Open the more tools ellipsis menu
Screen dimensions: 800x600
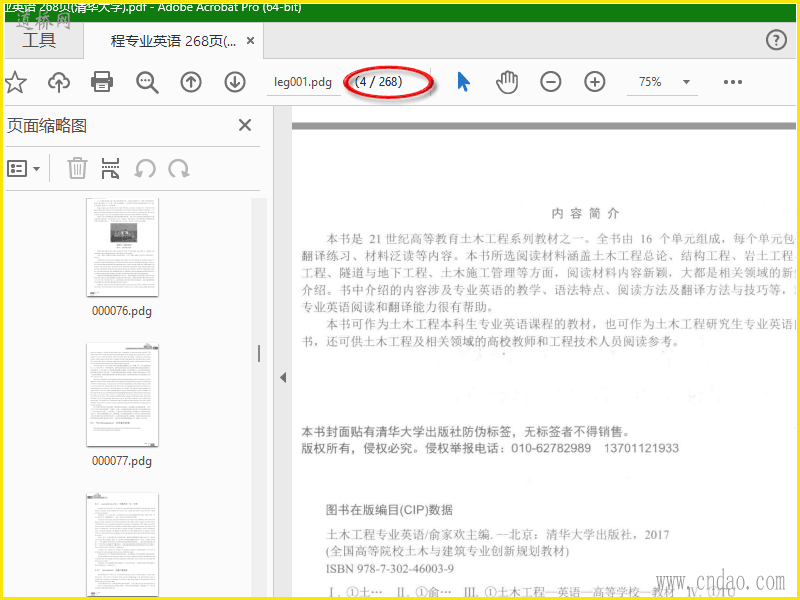coord(733,82)
